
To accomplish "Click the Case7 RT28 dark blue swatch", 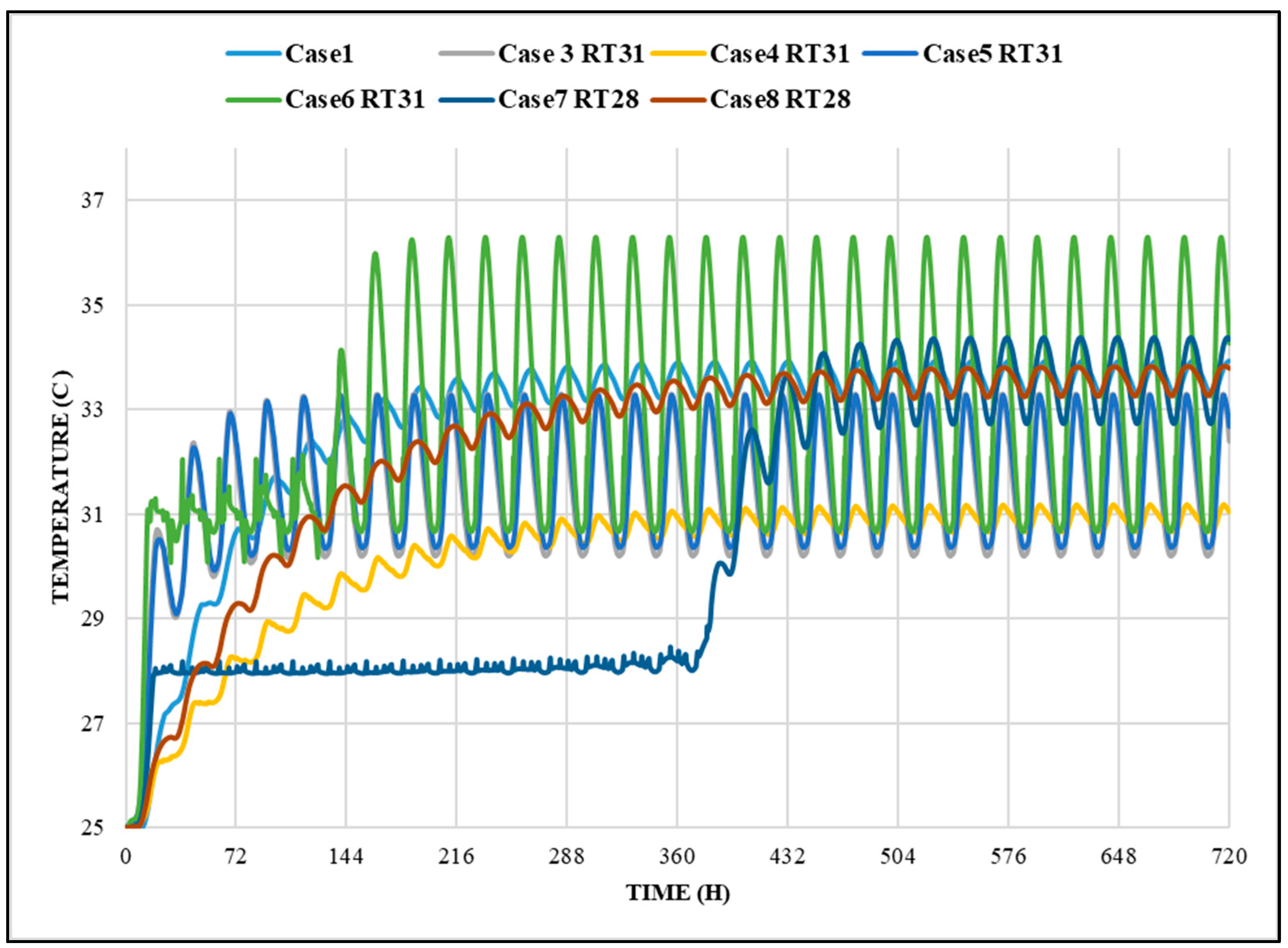I will (466, 100).
